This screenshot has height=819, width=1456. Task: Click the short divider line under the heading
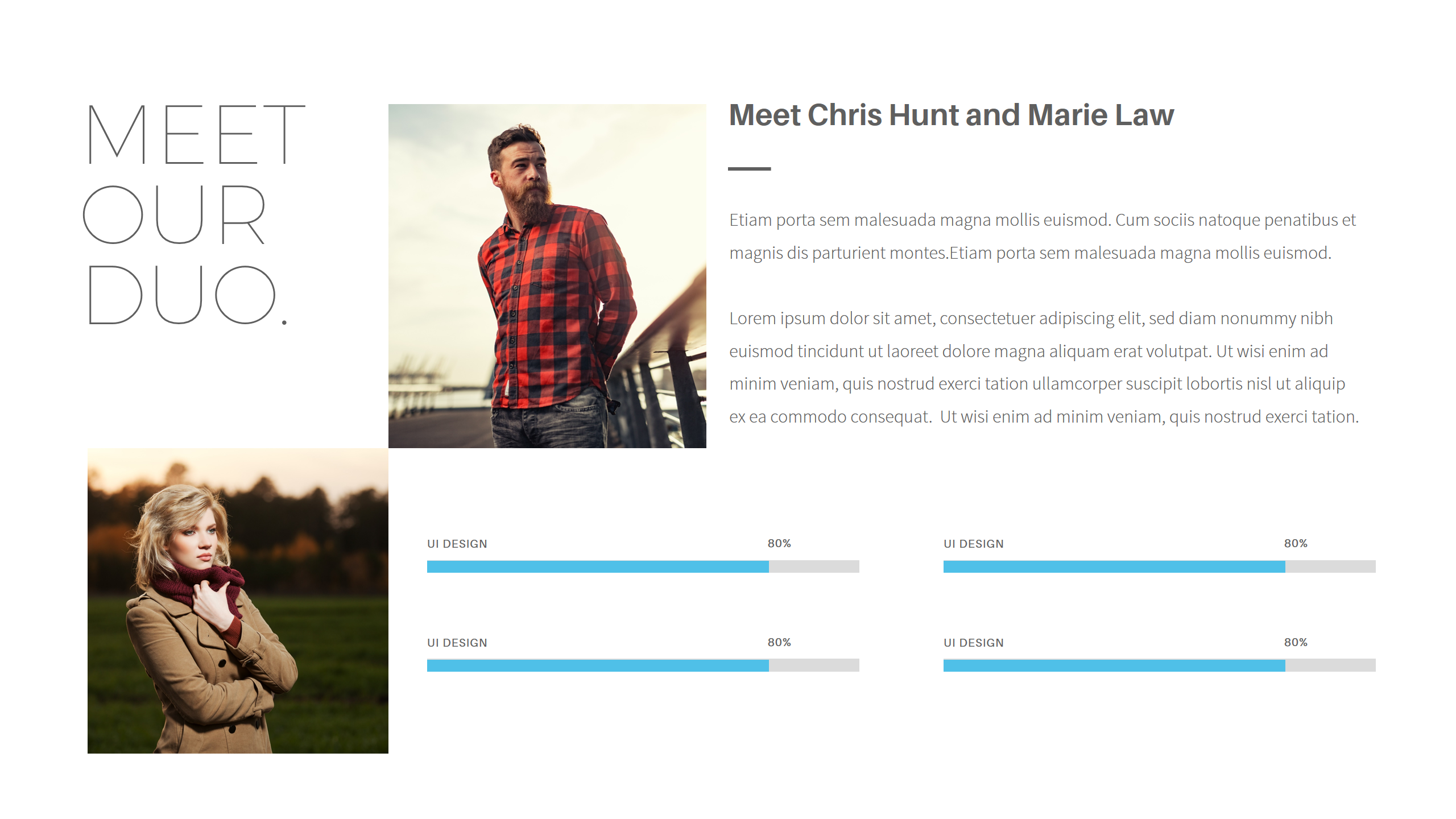749,169
